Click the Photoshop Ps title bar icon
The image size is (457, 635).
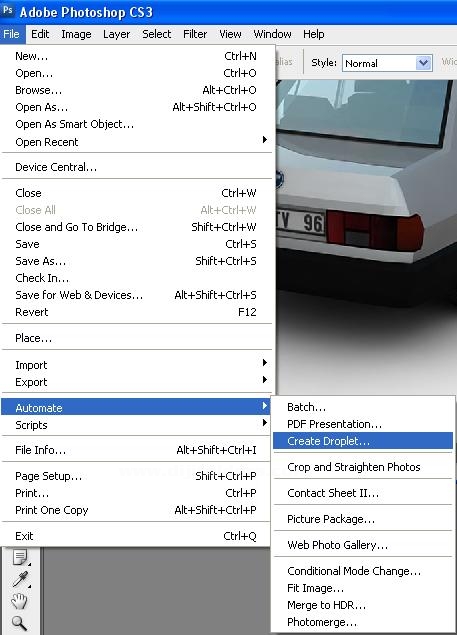tap(7, 11)
